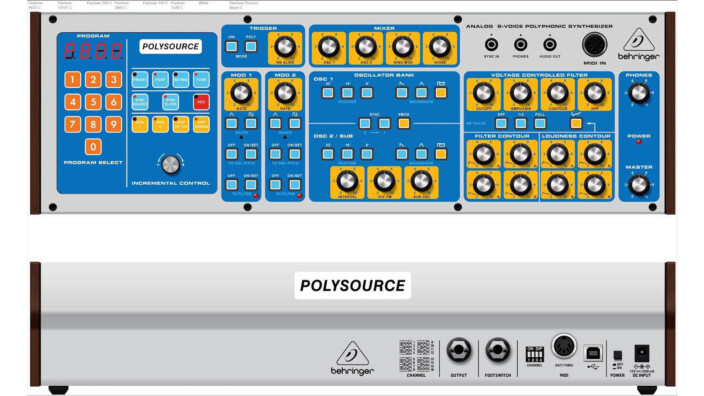This screenshot has height=396, width=704.
Task: Select the 32' footage button for OSC 1
Action: [x=328, y=92]
